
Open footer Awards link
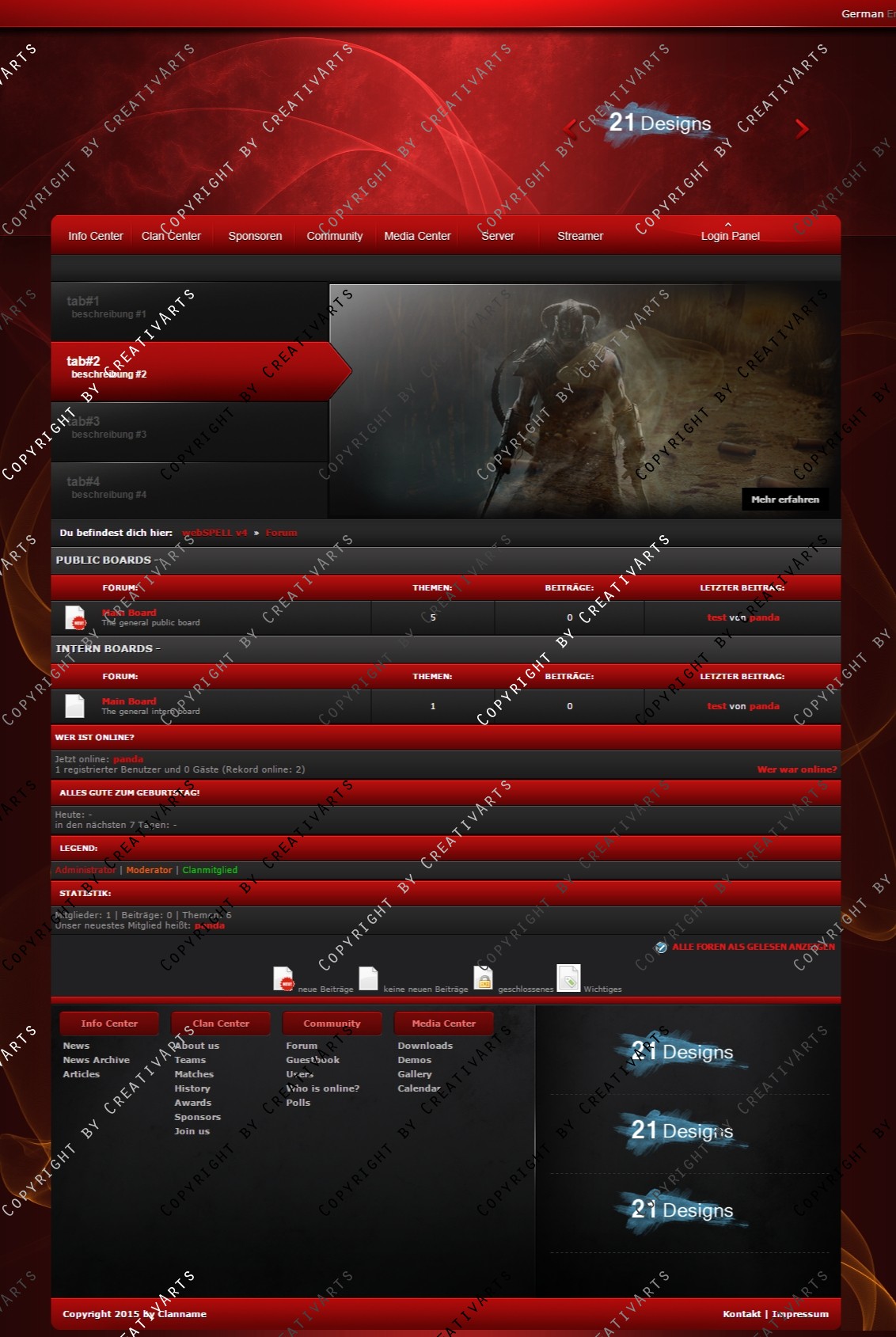point(193,1103)
